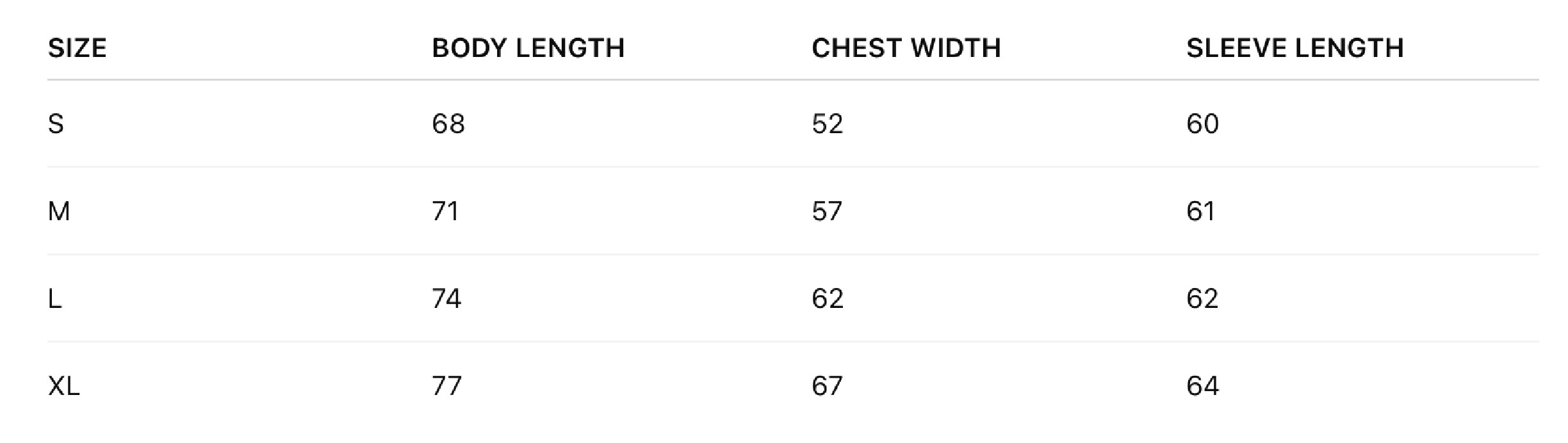Image resolution: width=1568 pixels, height=443 pixels.
Task: Click sleeve length value 64
Action: (x=1202, y=386)
